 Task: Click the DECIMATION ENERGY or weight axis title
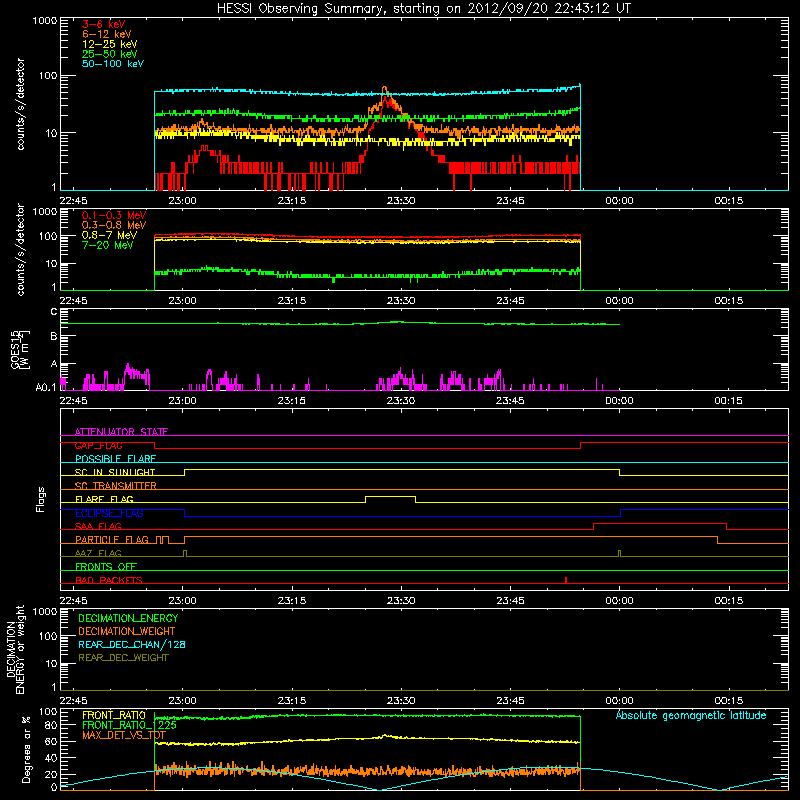click(15, 649)
